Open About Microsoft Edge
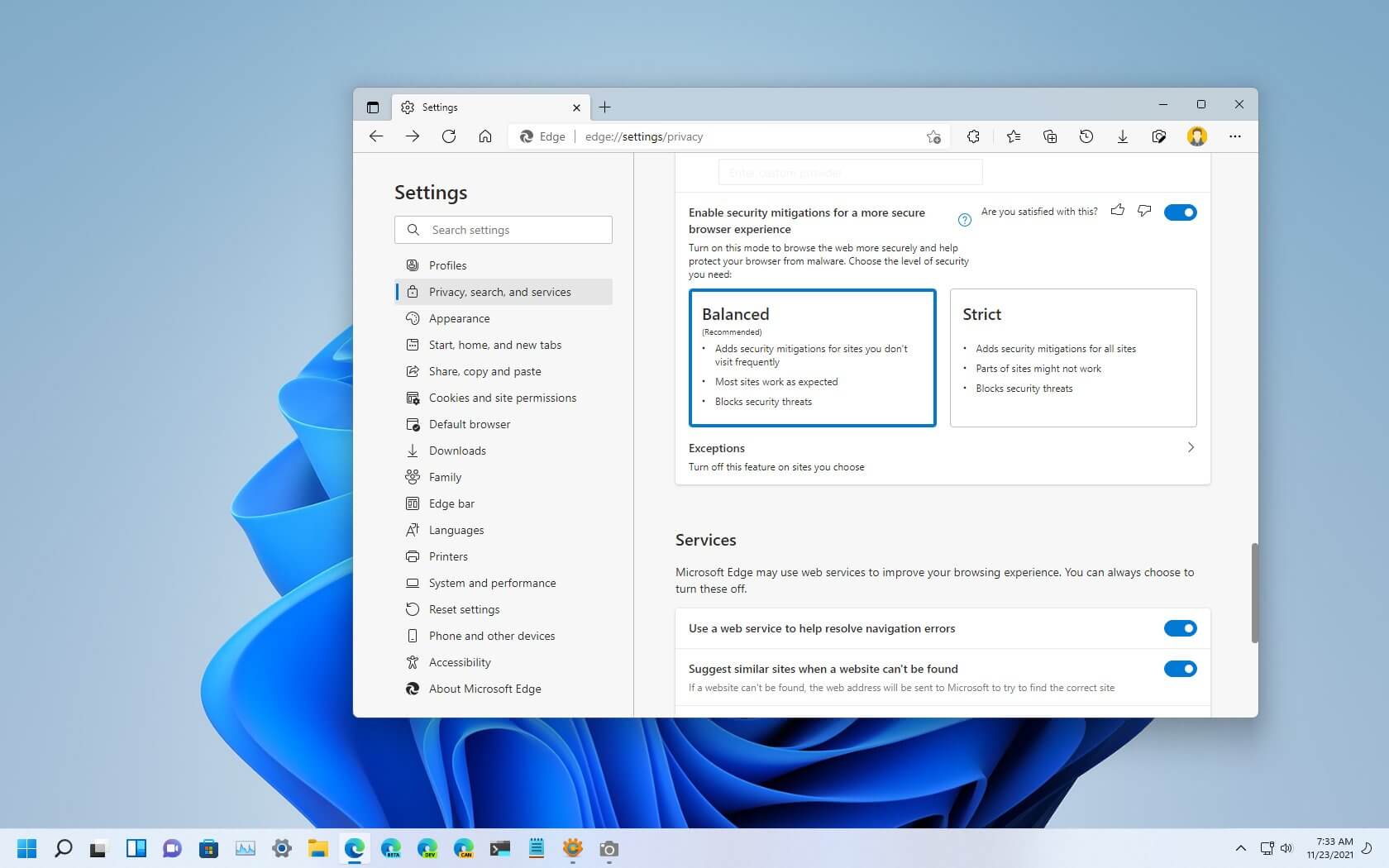The image size is (1389, 868). [504, 689]
